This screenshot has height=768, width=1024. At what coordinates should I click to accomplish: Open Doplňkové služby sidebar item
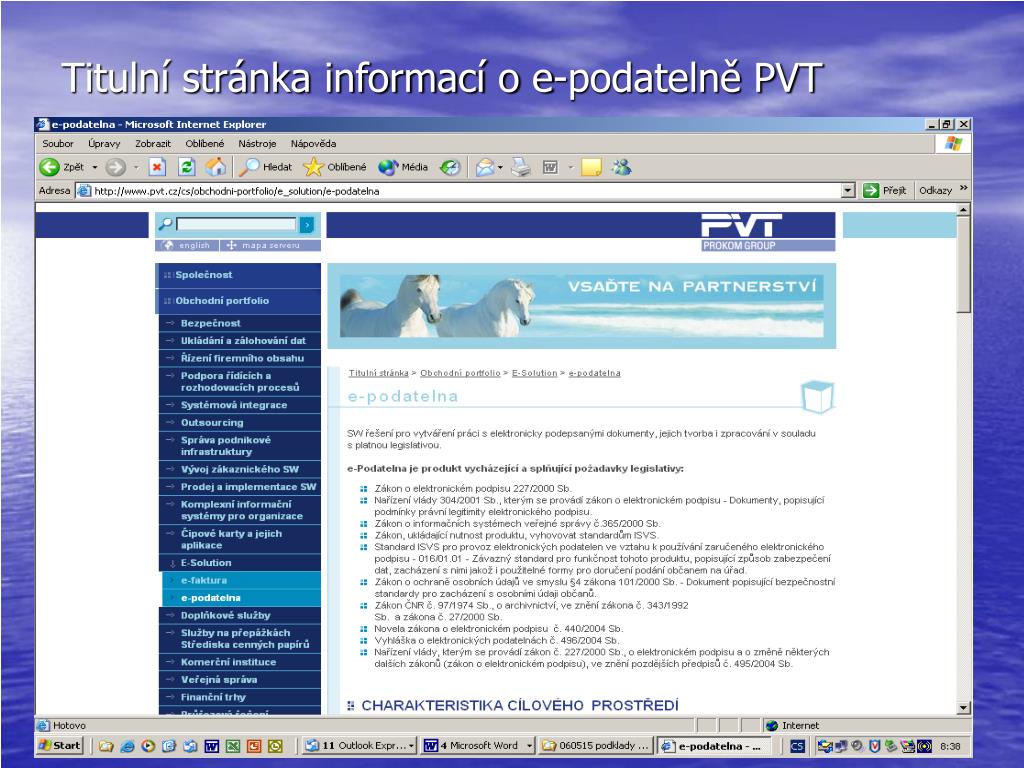coord(240,615)
